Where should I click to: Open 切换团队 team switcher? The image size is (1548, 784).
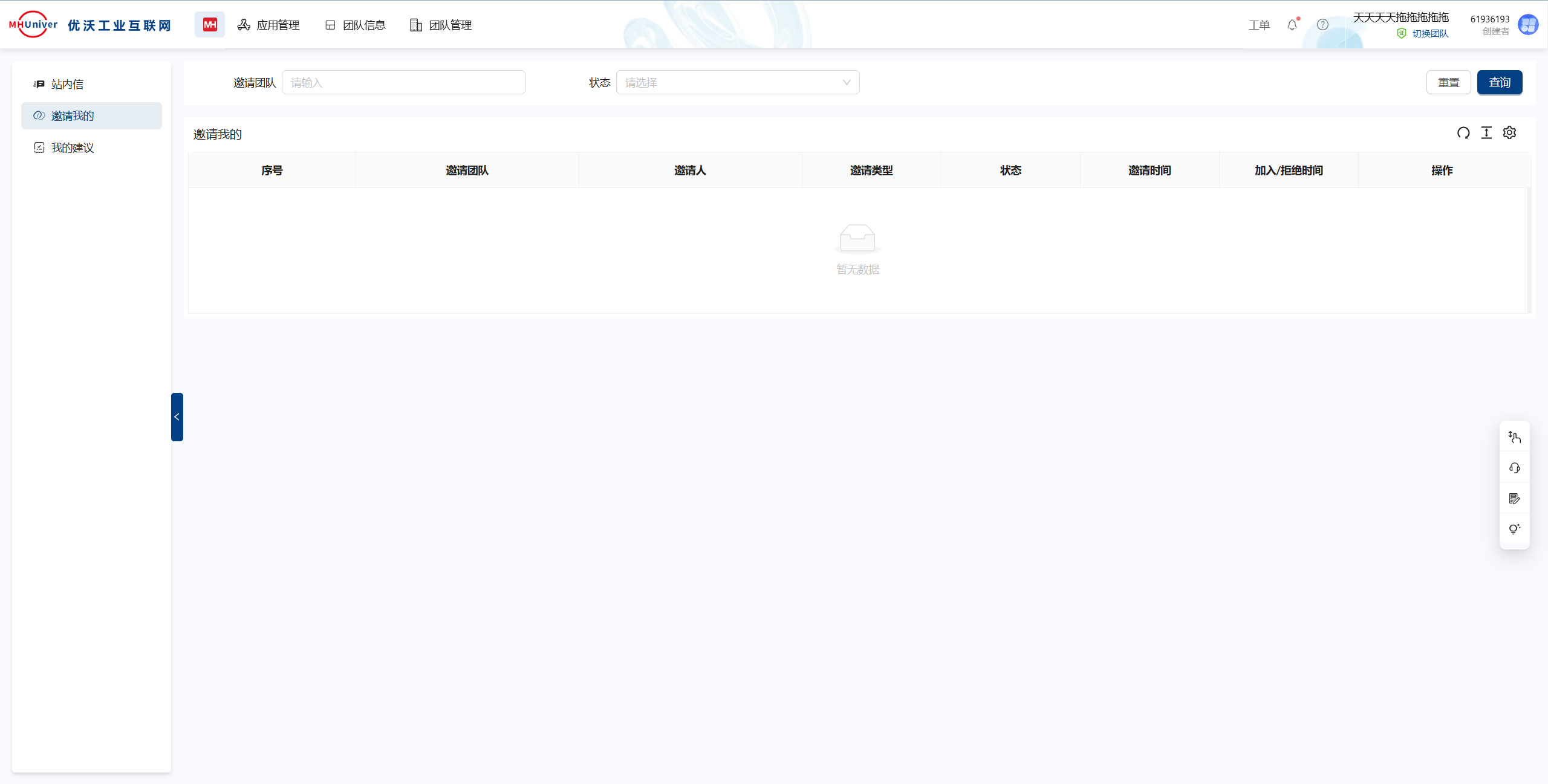(x=1429, y=34)
